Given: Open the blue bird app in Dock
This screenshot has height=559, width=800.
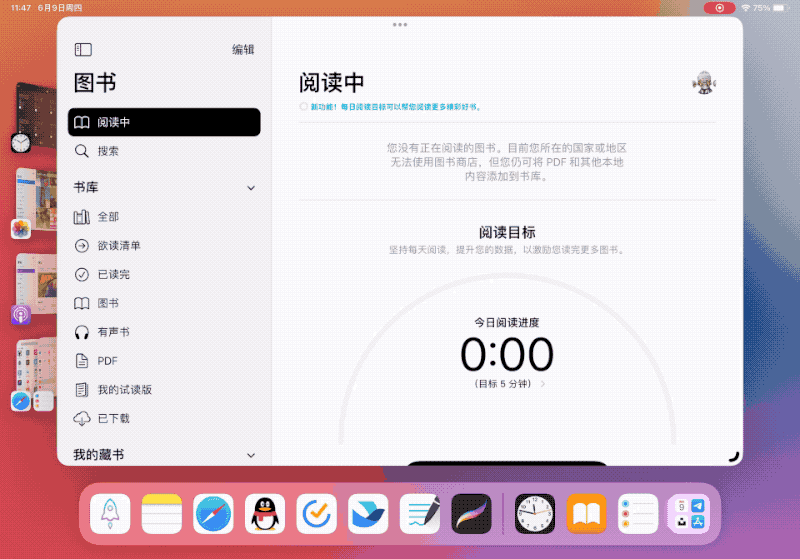Looking at the screenshot, I should point(368,514).
